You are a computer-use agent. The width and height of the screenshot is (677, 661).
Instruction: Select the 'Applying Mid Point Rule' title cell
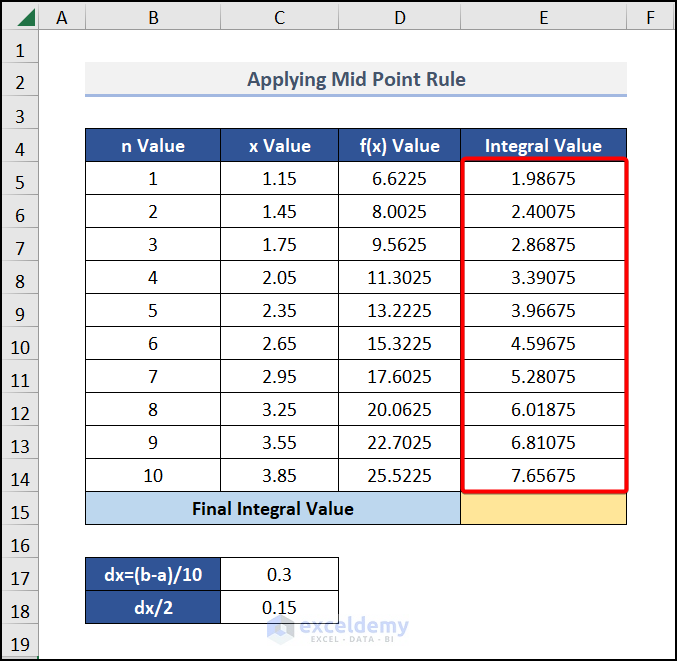coord(356,79)
